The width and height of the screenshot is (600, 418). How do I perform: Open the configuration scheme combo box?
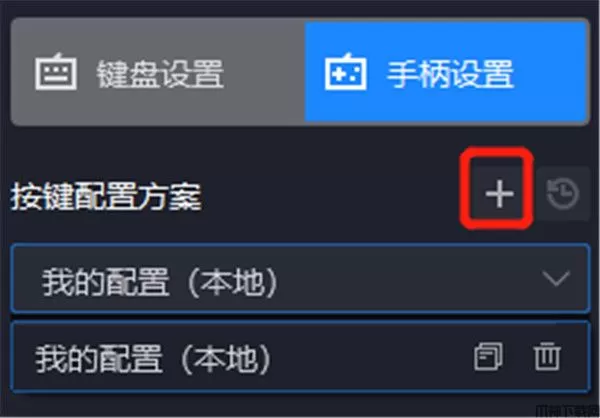click(x=300, y=279)
